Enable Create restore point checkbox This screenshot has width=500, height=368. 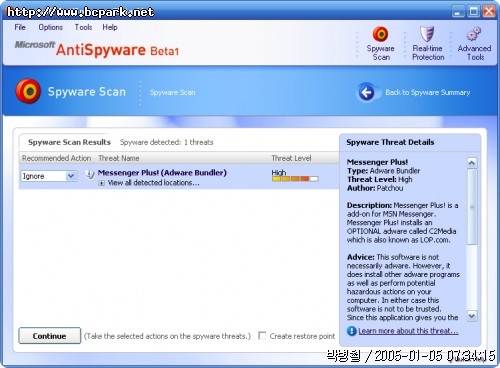point(263,336)
